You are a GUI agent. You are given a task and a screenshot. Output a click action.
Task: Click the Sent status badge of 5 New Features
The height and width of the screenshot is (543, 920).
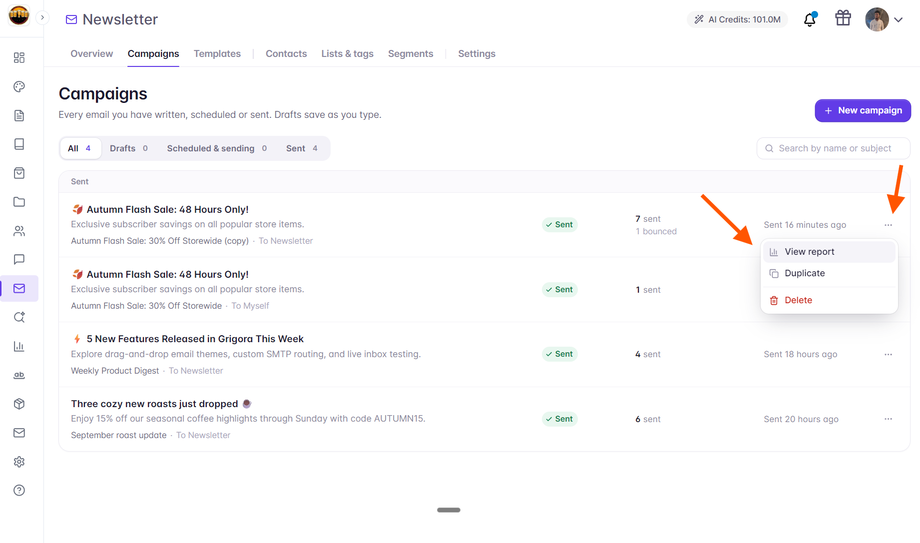pyautogui.click(x=560, y=354)
